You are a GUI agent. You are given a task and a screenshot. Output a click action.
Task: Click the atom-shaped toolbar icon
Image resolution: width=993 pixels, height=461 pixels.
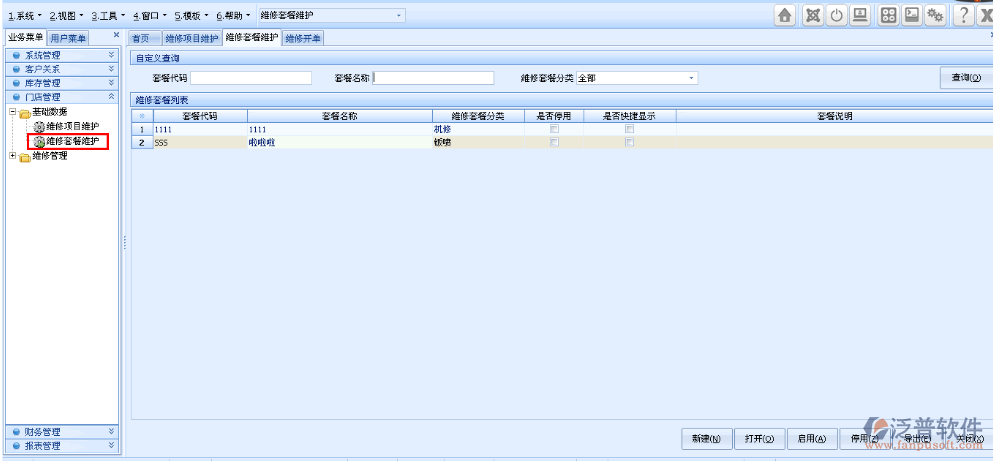coord(812,15)
